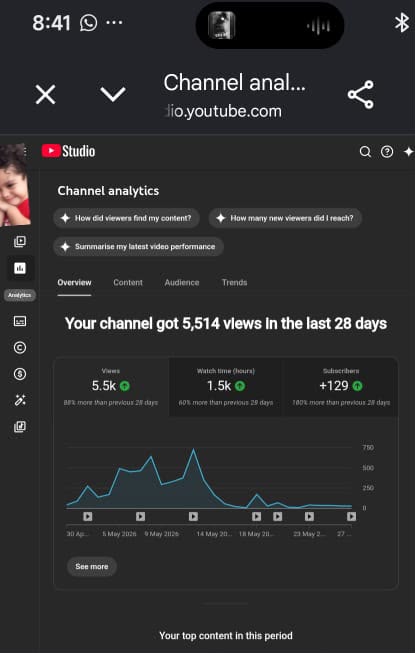Open help via the question mark icon
This screenshot has width=415, height=653.
pos(387,152)
